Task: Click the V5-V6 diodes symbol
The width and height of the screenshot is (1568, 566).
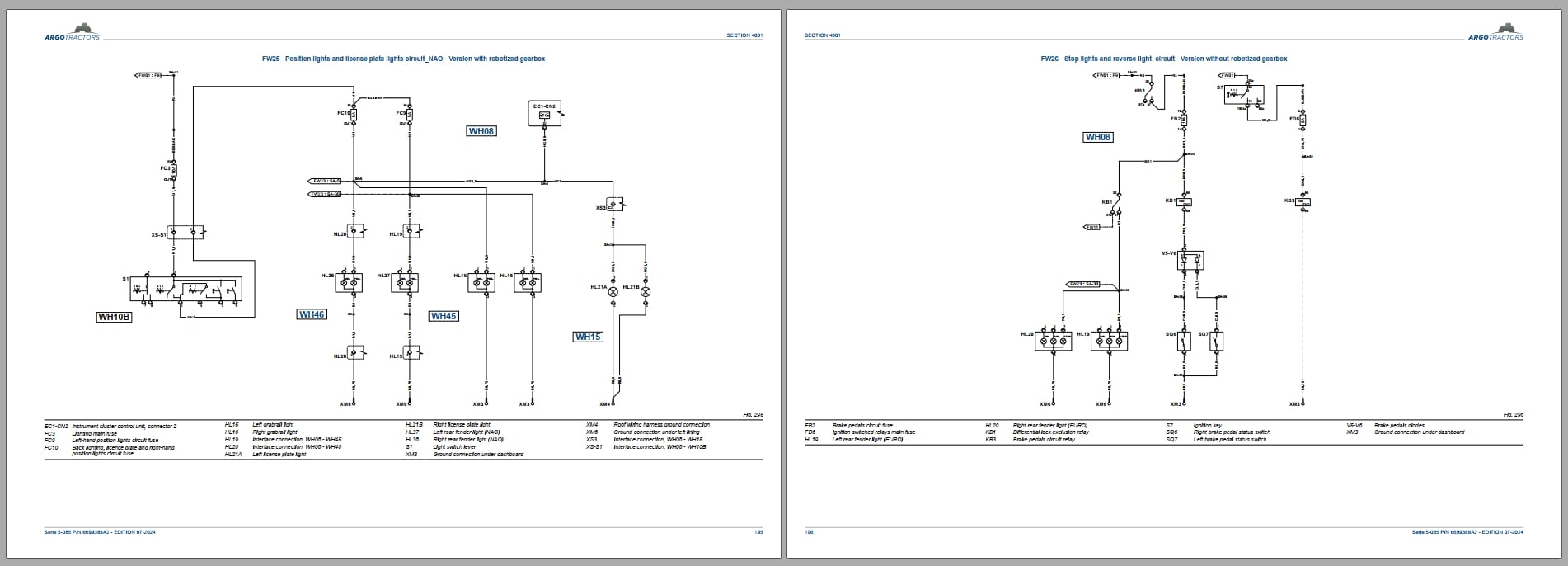Action: (x=1190, y=261)
